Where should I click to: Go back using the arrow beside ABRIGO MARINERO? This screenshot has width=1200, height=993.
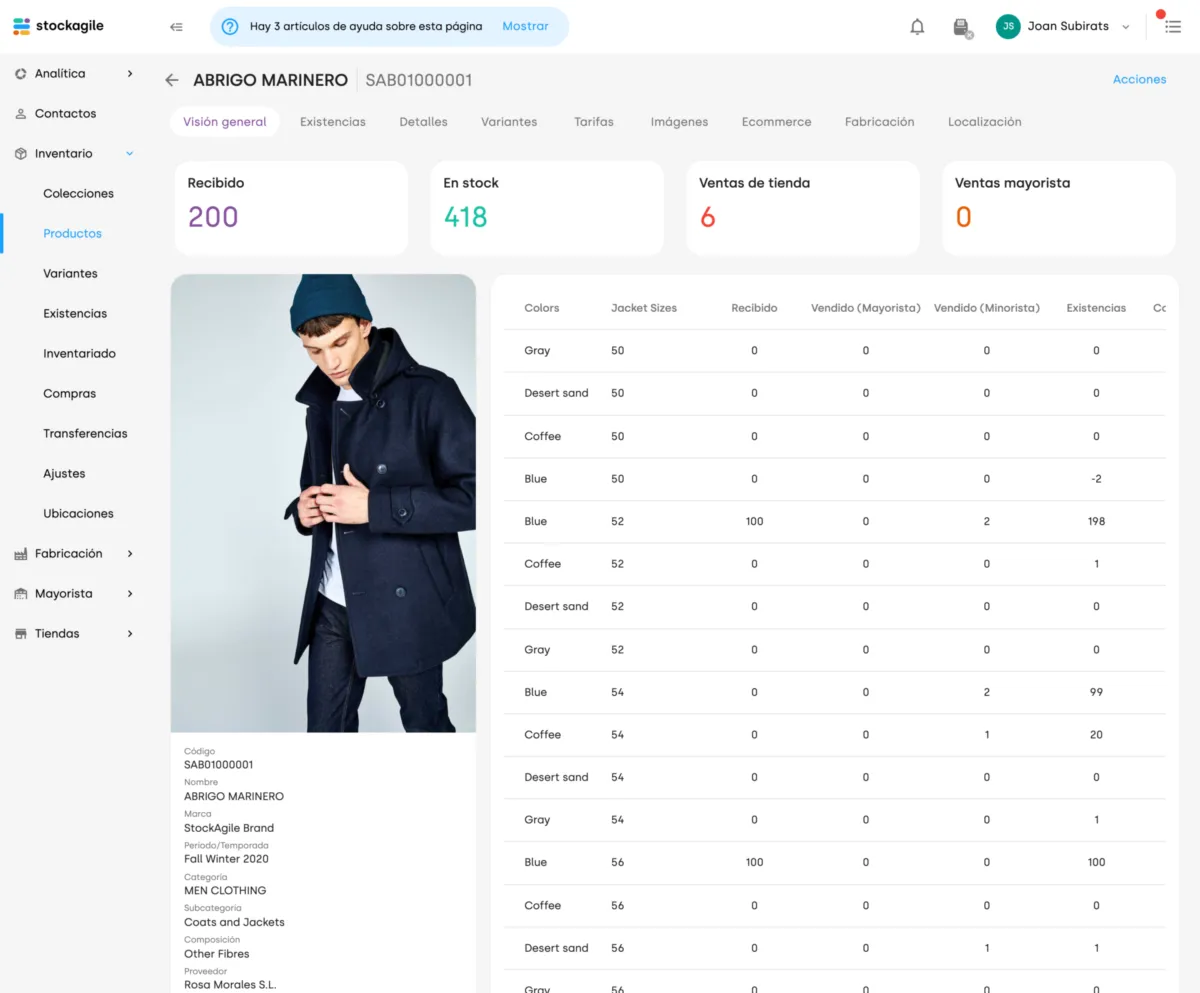pyautogui.click(x=172, y=80)
